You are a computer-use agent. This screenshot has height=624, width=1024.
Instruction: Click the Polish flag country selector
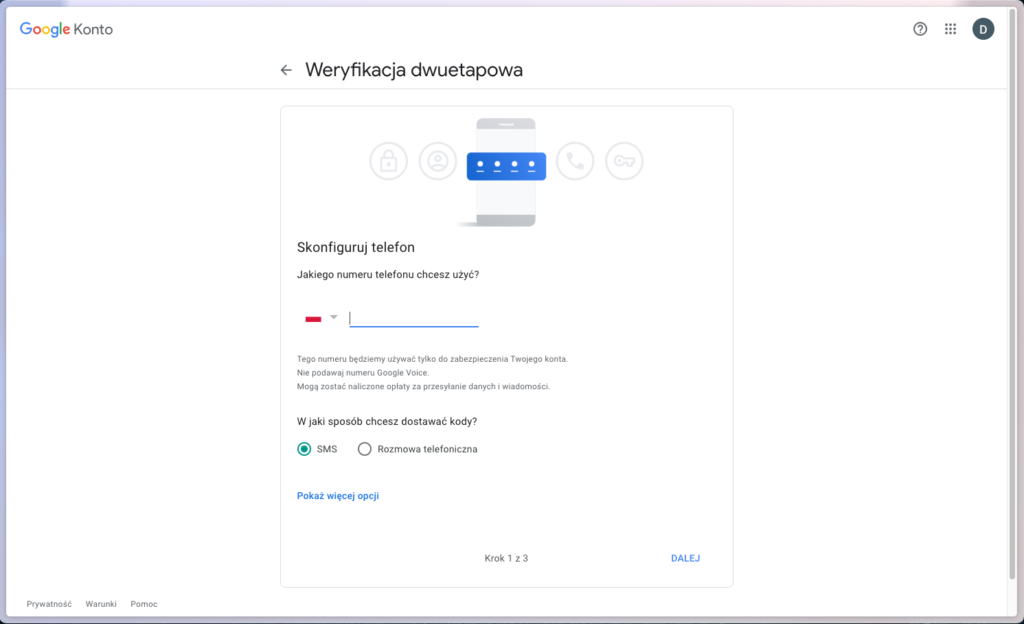point(313,319)
